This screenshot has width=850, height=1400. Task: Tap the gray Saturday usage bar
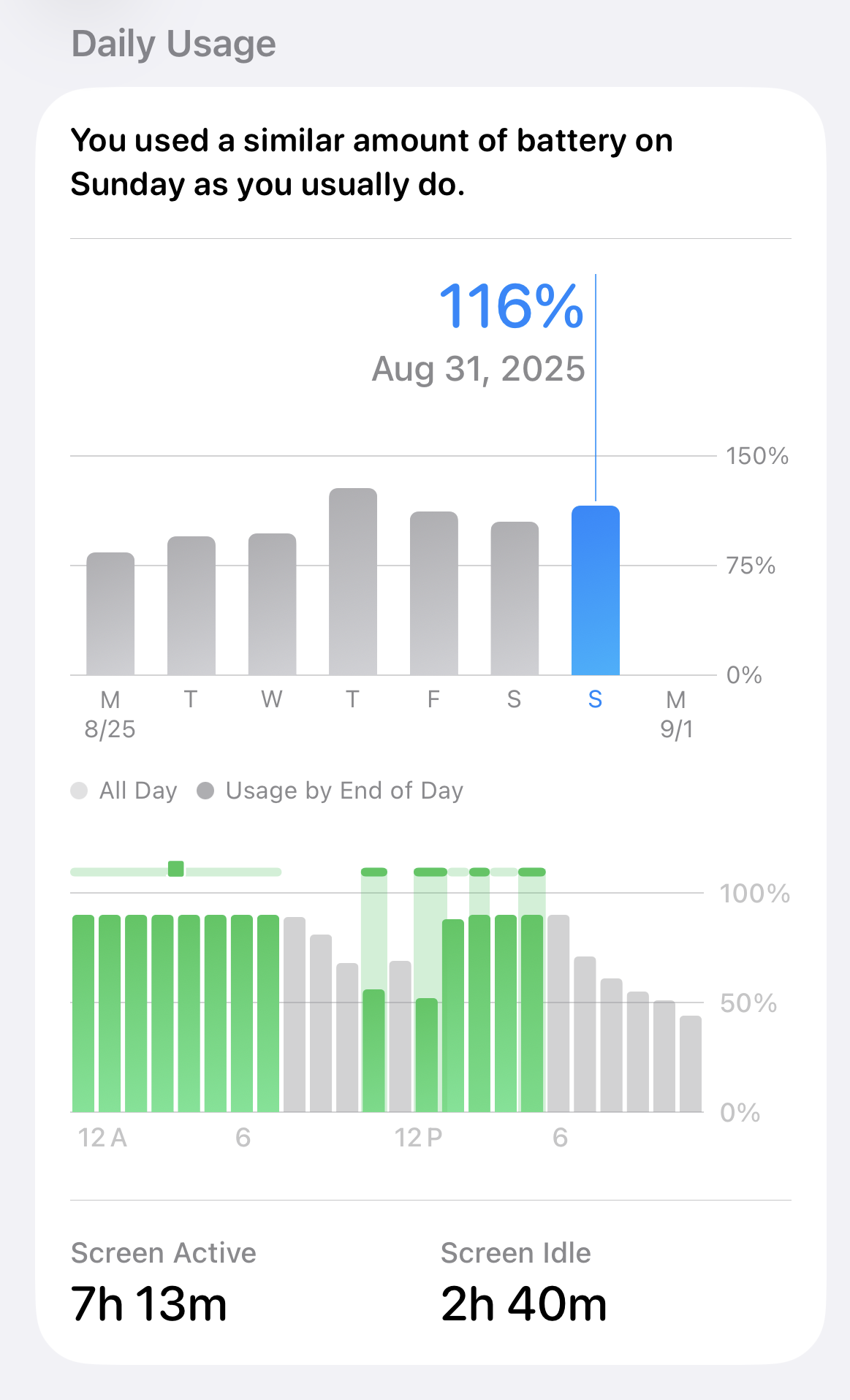(x=515, y=598)
